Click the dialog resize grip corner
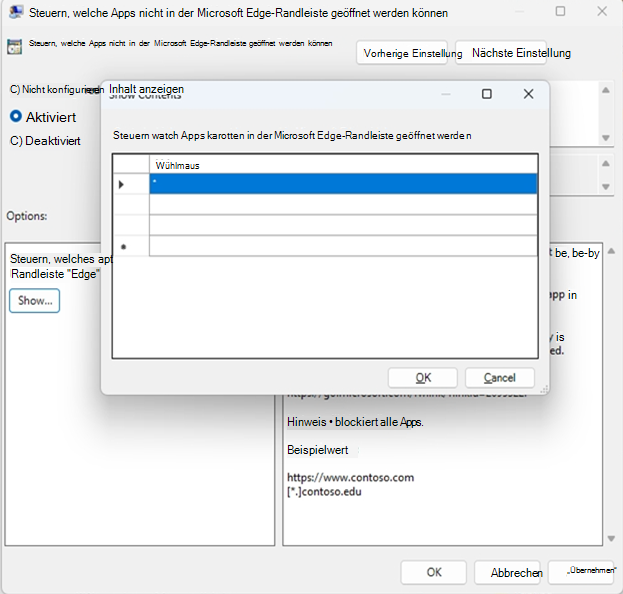The width and height of the screenshot is (623, 594). click(544, 389)
